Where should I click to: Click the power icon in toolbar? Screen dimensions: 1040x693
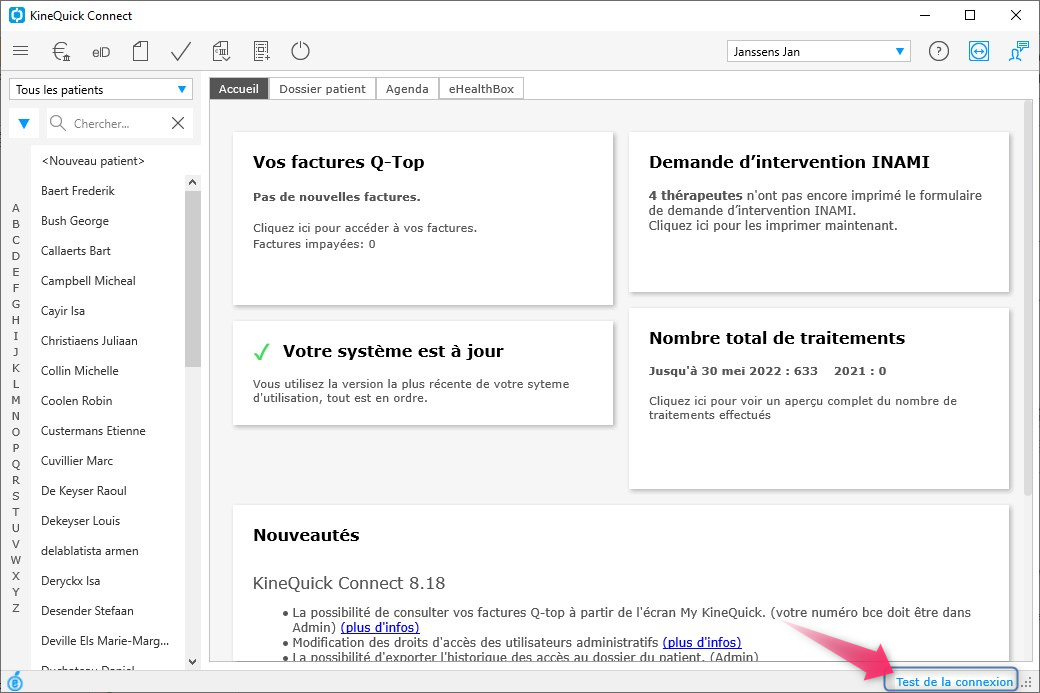click(300, 51)
